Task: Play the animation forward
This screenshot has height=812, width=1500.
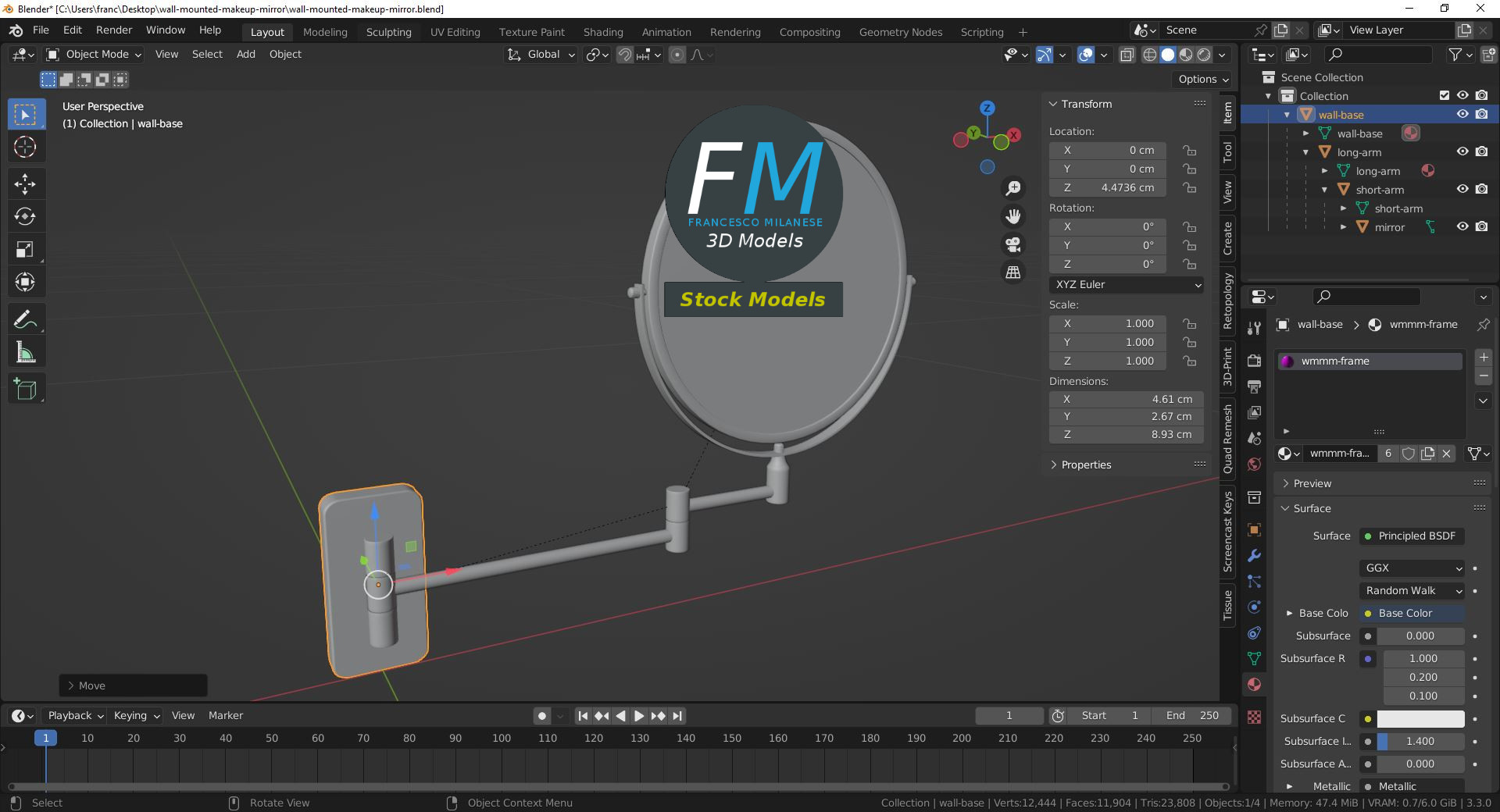Action: (639, 716)
